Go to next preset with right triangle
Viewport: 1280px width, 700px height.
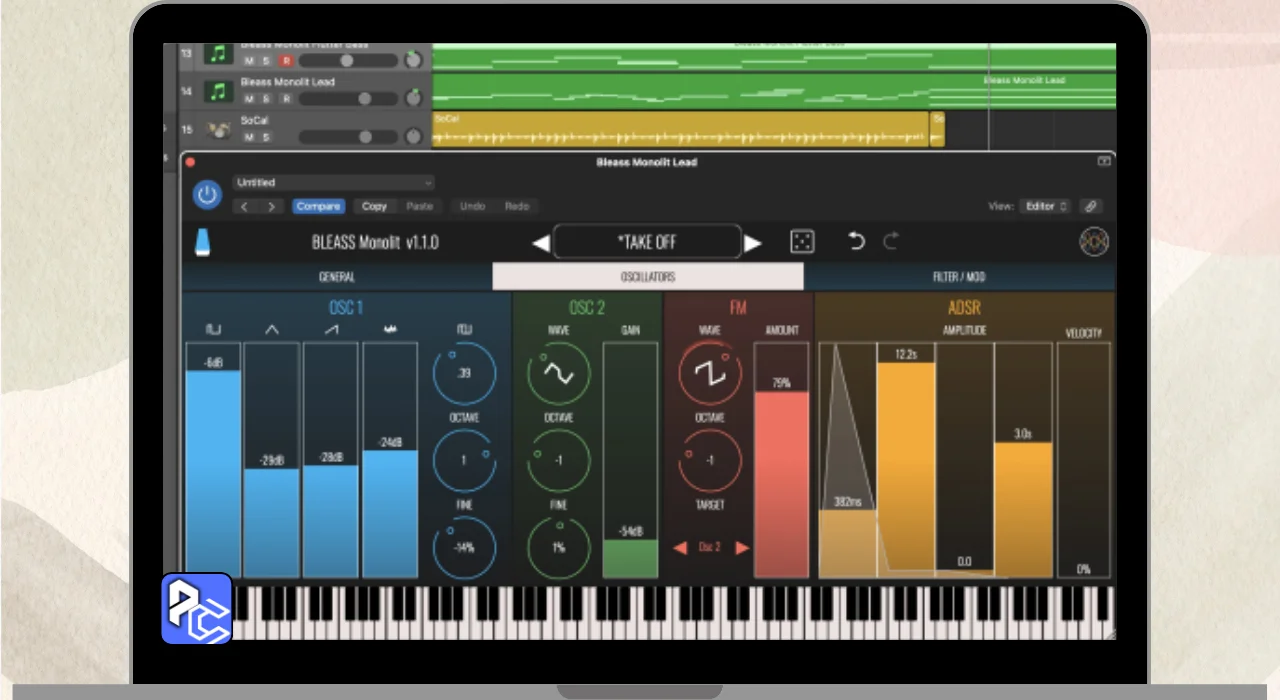[x=753, y=243]
